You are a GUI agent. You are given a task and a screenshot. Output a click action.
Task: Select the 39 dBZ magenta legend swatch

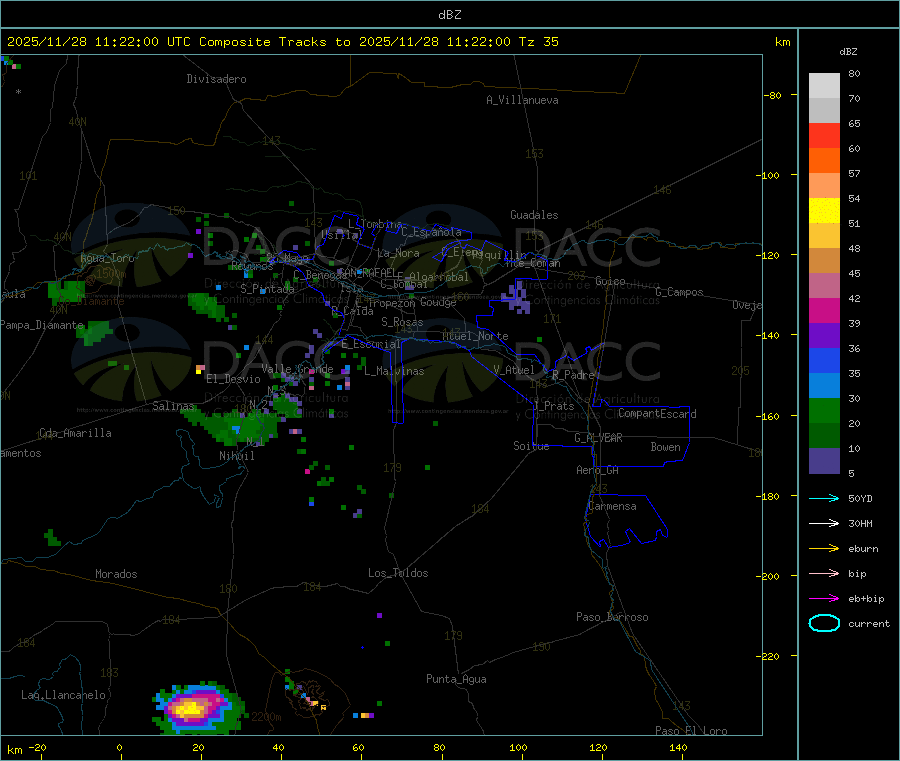(x=824, y=310)
